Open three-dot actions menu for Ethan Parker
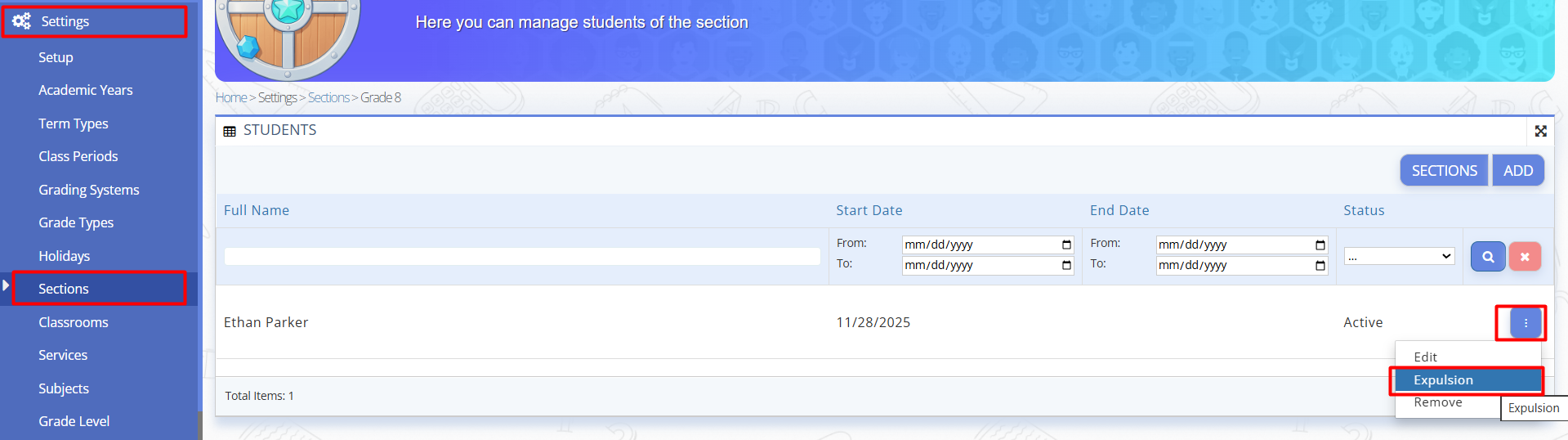 (1526, 323)
